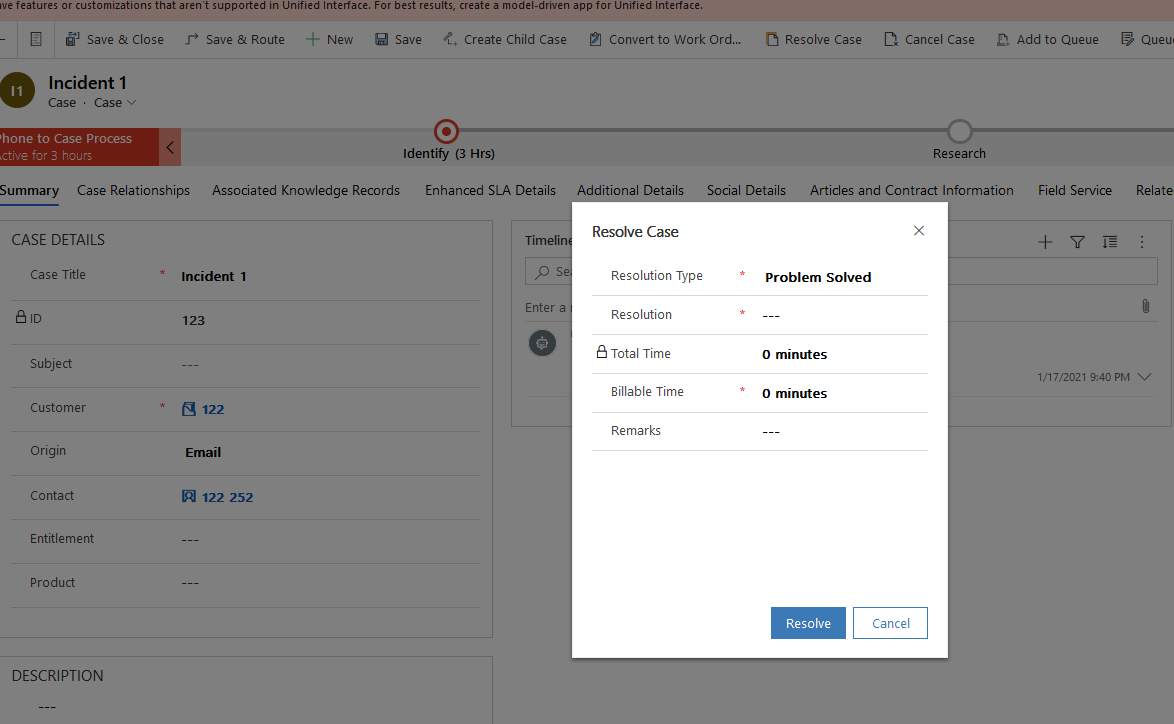Open the Case Relationships tab
The width and height of the screenshot is (1174, 724).
click(x=133, y=190)
